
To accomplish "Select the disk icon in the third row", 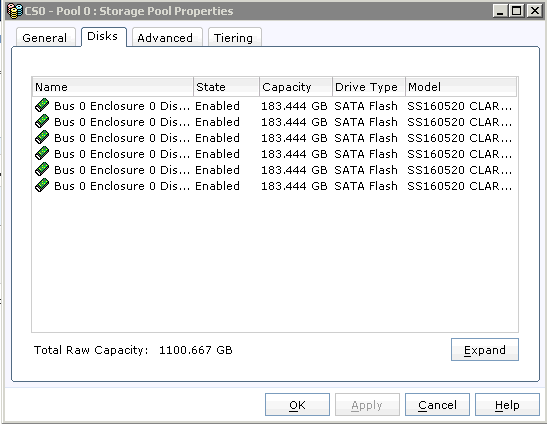I will click(42, 137).
